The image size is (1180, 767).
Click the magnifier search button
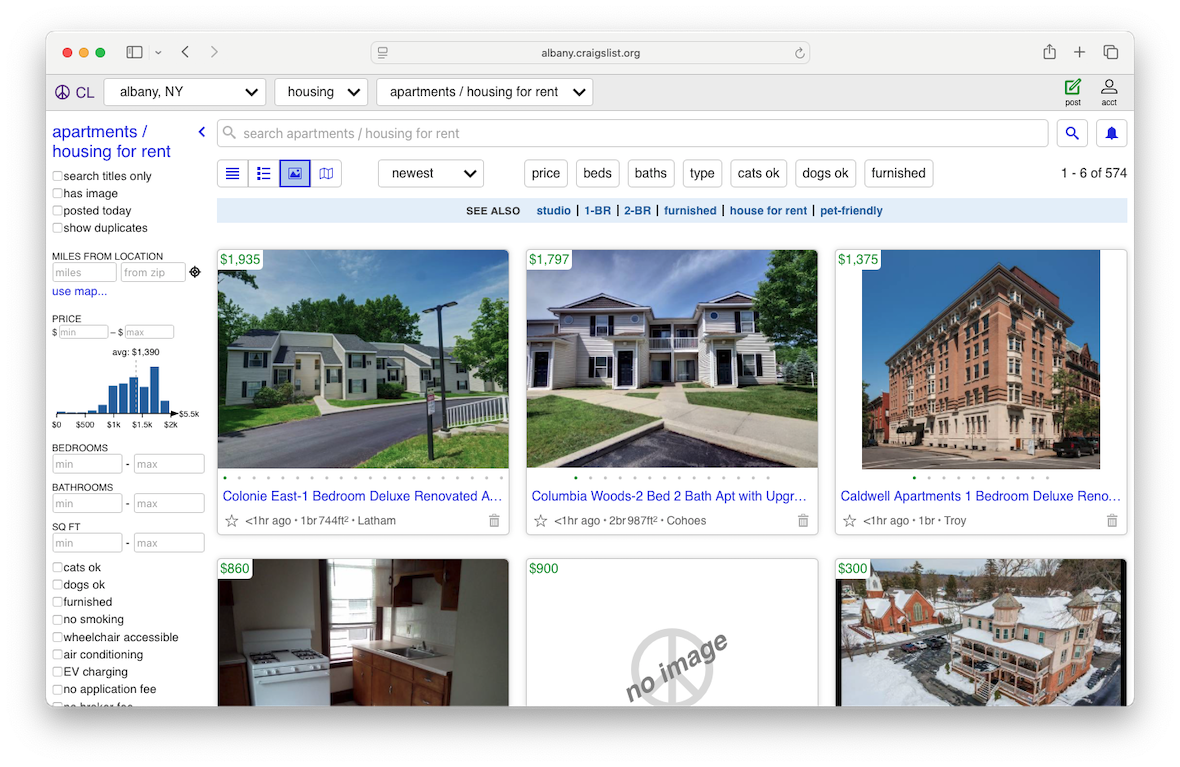1072,133
